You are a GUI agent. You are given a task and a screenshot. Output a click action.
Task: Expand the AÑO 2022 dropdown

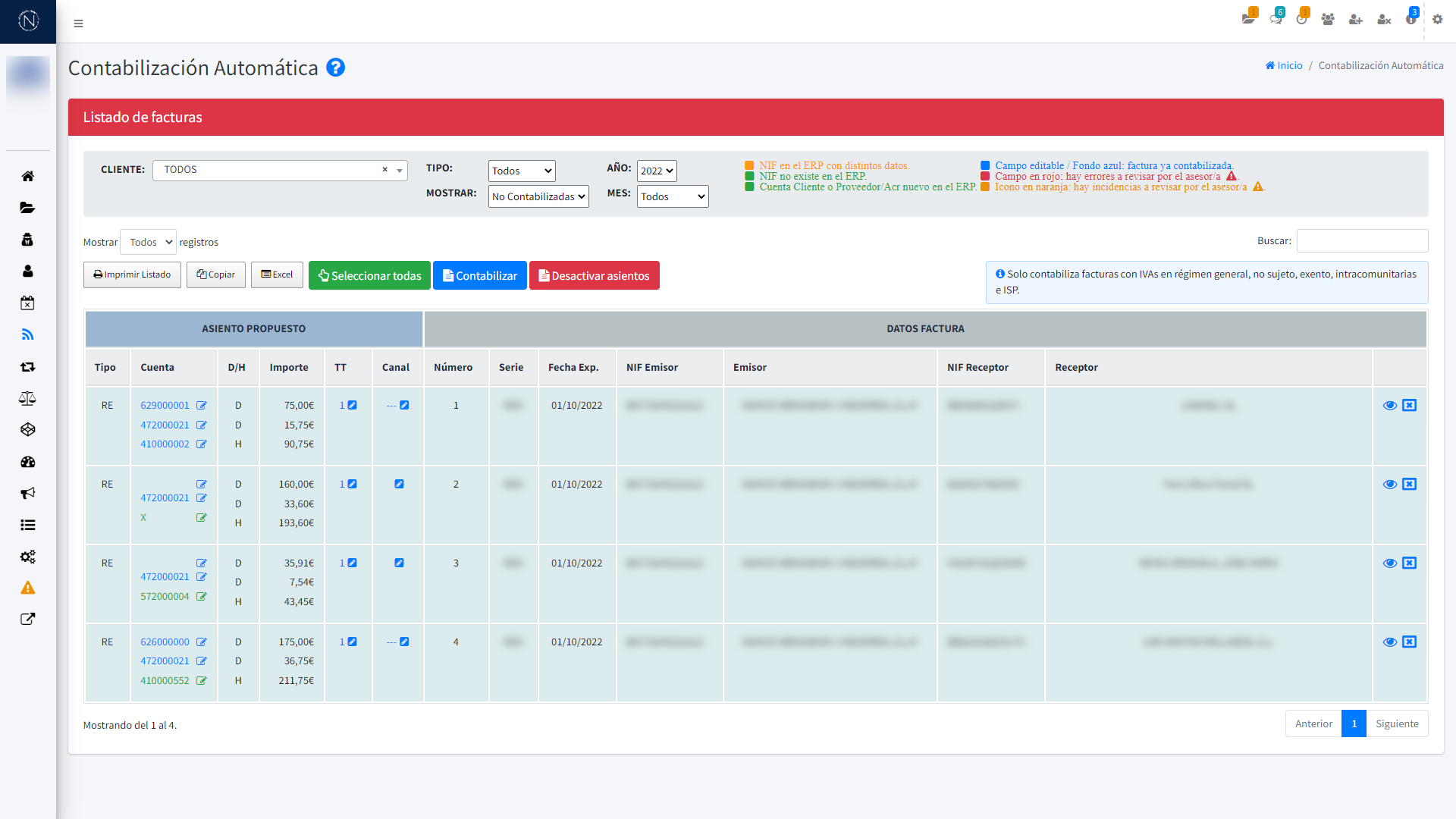coord(656,171)
